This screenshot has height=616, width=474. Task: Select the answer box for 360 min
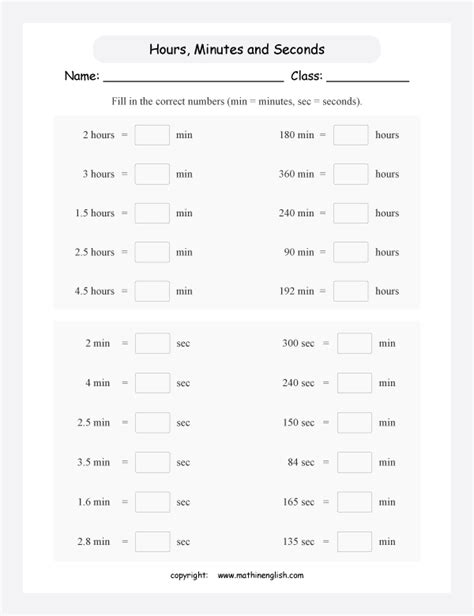(351, 174)
